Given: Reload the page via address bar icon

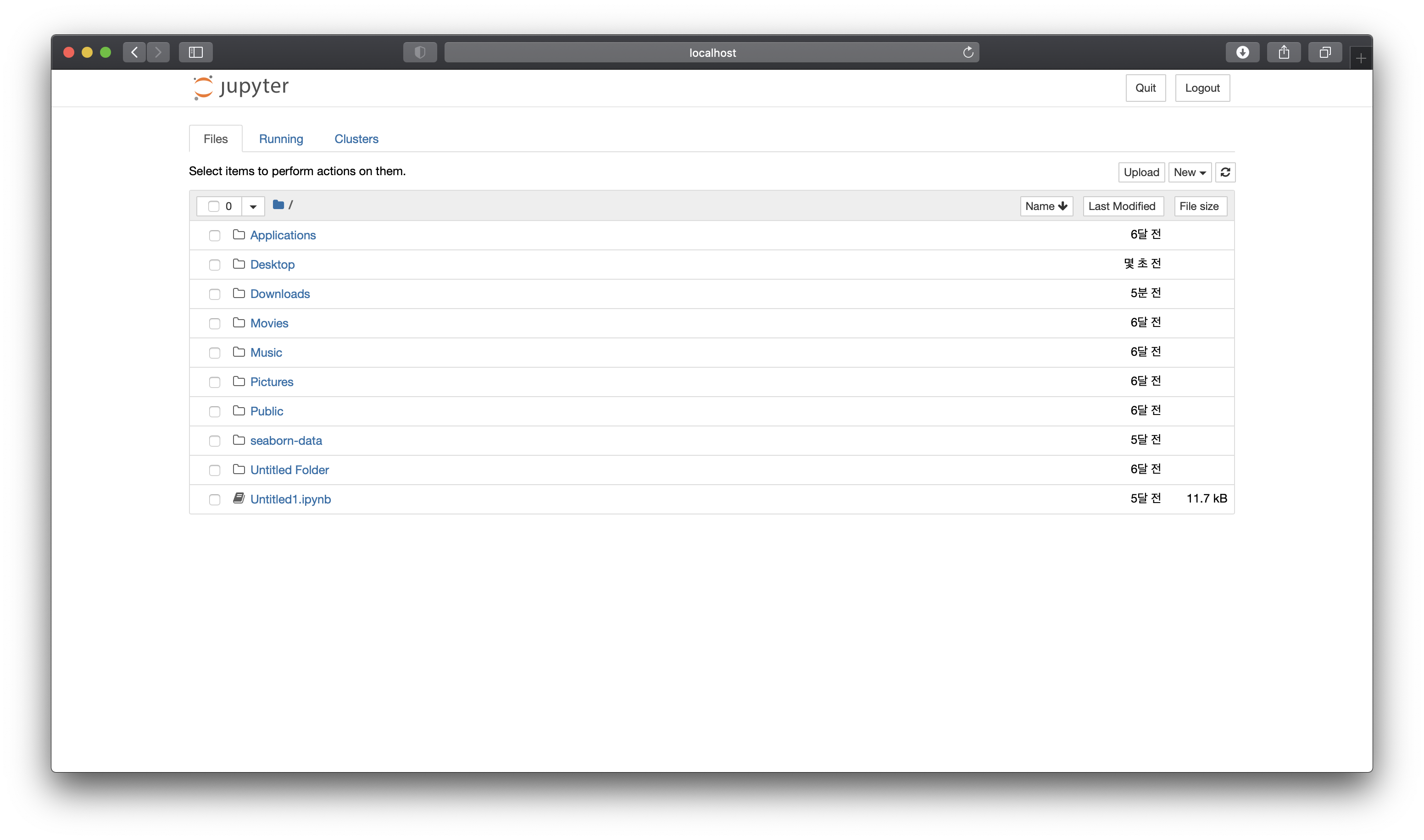Looking at the screenshot, I should tap(968, 53).
